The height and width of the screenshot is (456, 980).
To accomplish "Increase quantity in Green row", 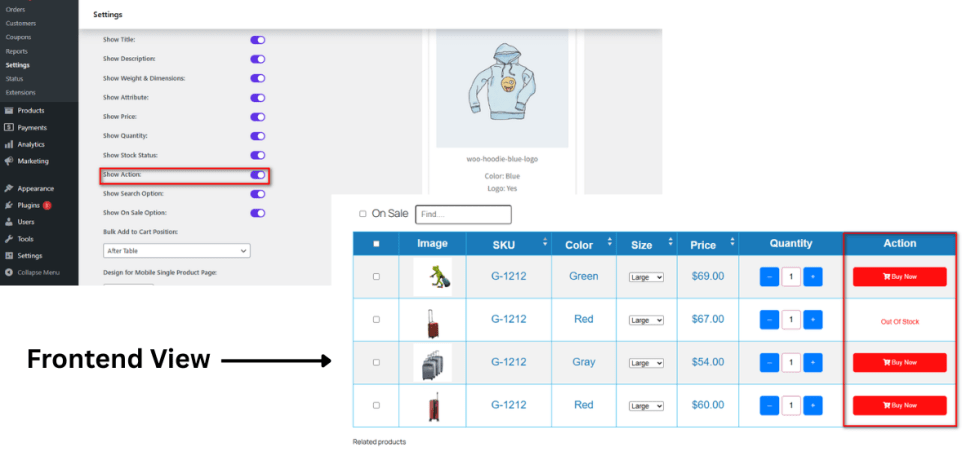I will tap(812, 277).
